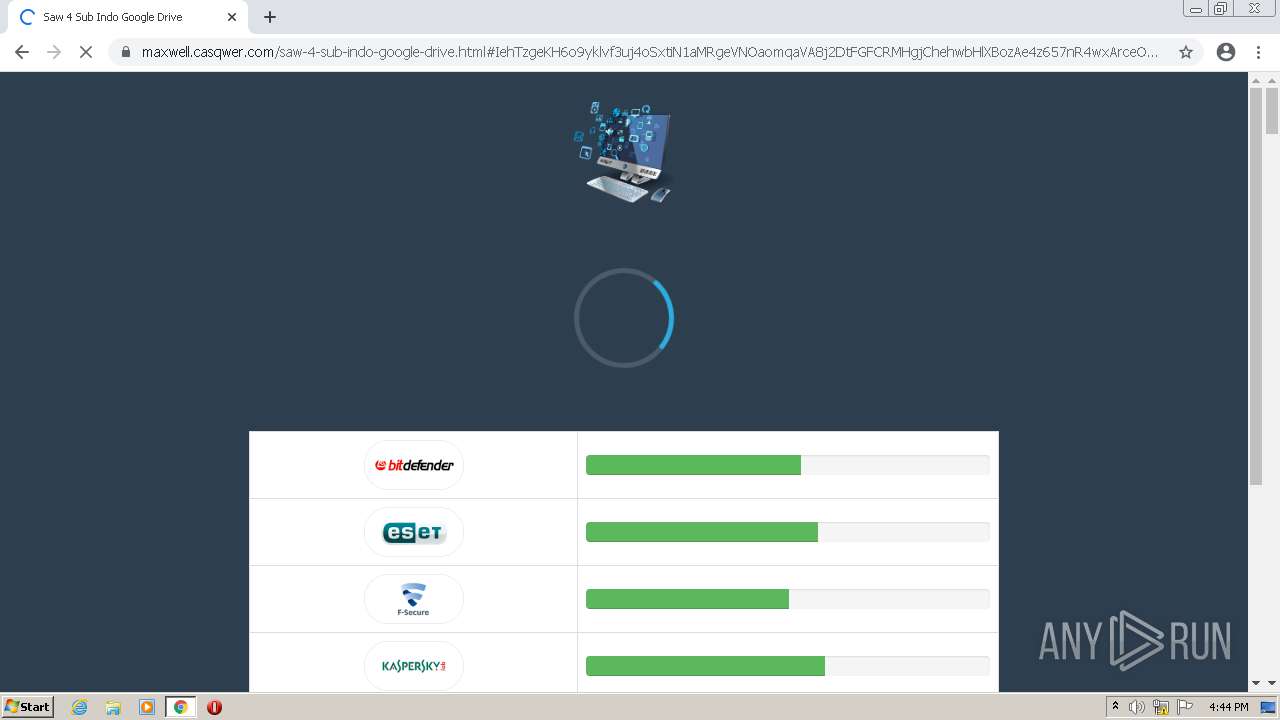Click the Chrome back arrow

pyautogui.click(x=22, y=52)
